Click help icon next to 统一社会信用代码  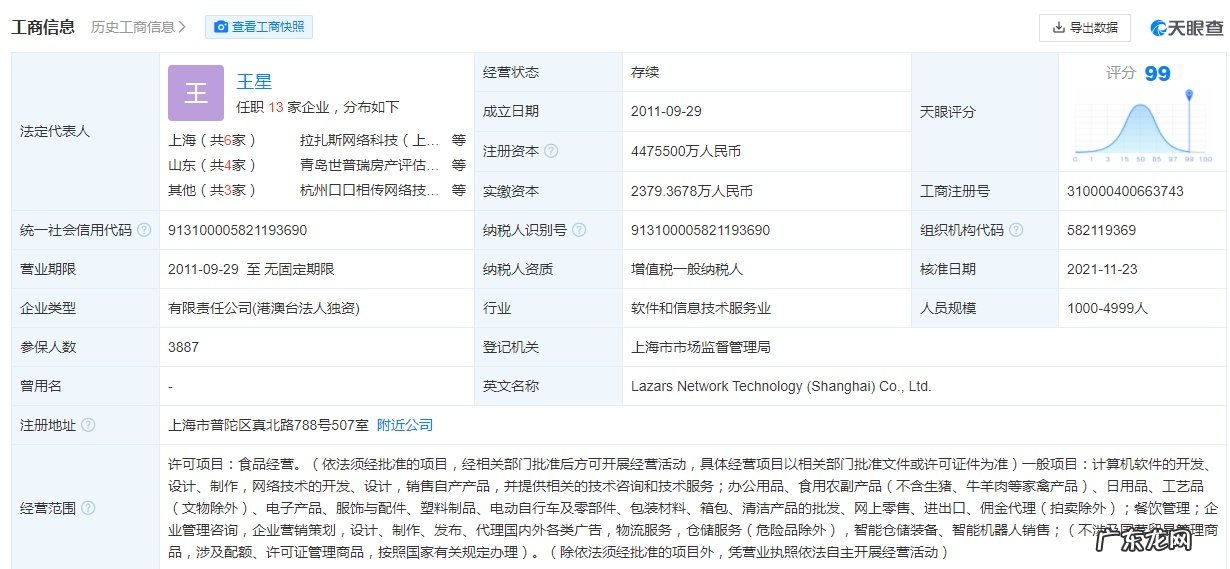pyautogui.click(x=144, y=230)
